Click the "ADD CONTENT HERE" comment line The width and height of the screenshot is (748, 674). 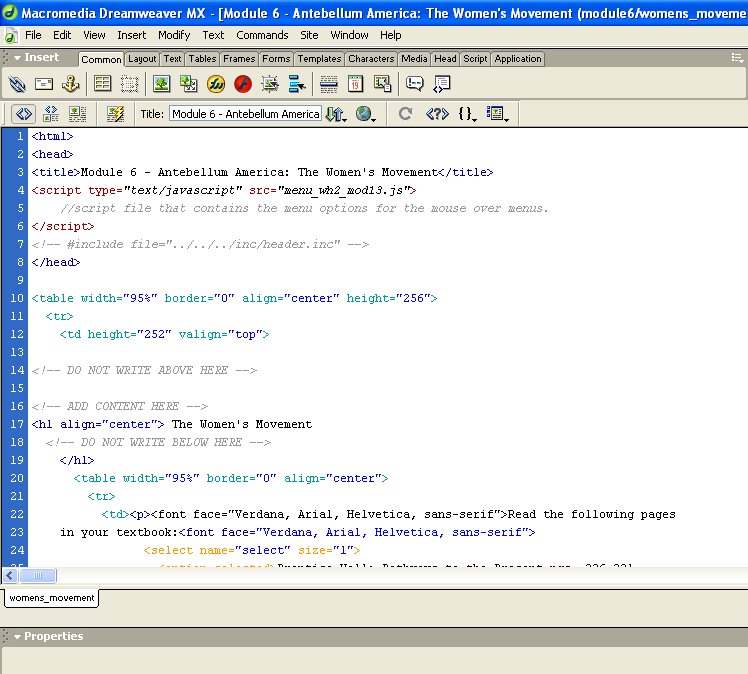(x=120, y=406)
